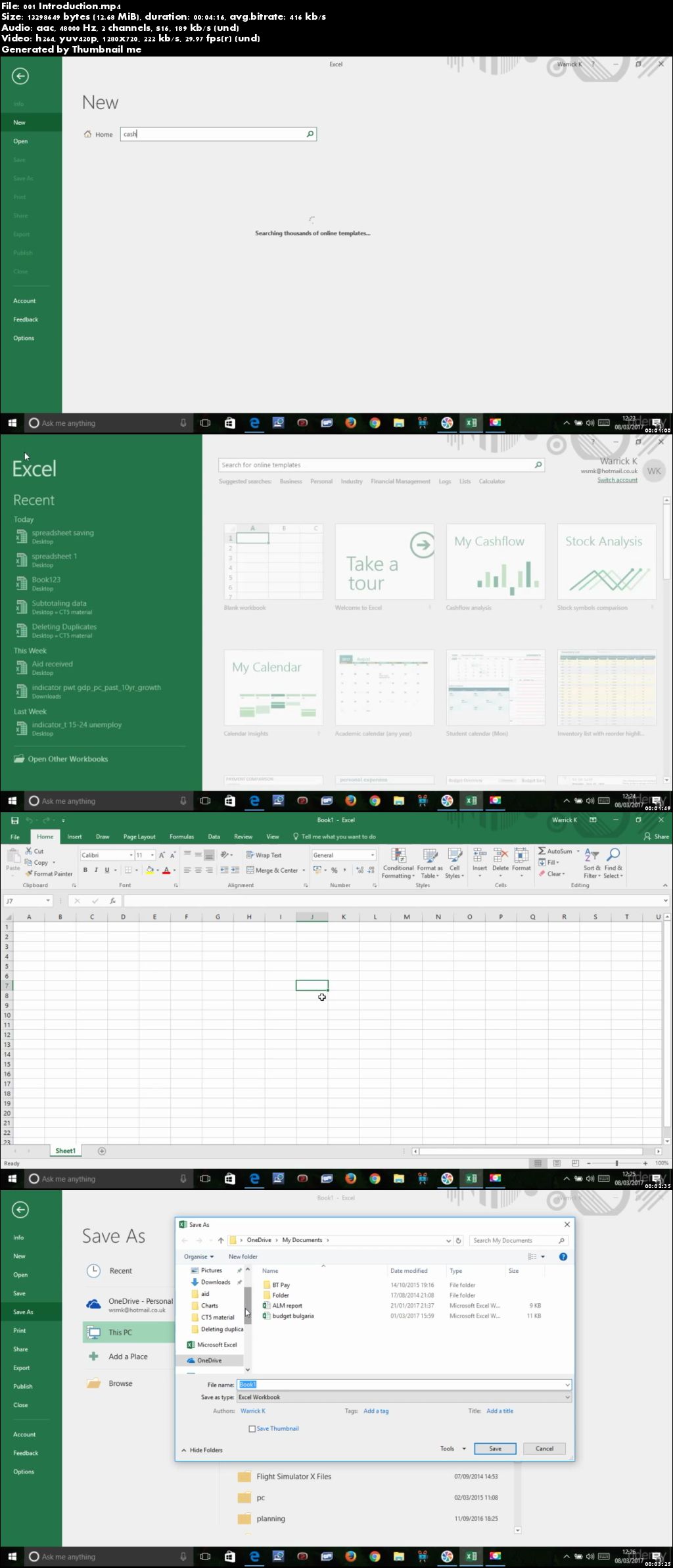Open the Calibri font name dropdown

(131, 855)
